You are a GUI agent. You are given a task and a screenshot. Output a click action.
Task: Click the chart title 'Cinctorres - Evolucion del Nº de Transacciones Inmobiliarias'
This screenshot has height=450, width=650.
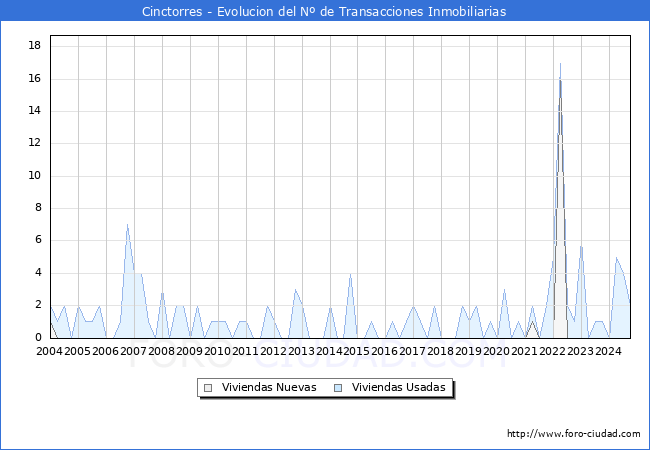click(x=324, y=11)
